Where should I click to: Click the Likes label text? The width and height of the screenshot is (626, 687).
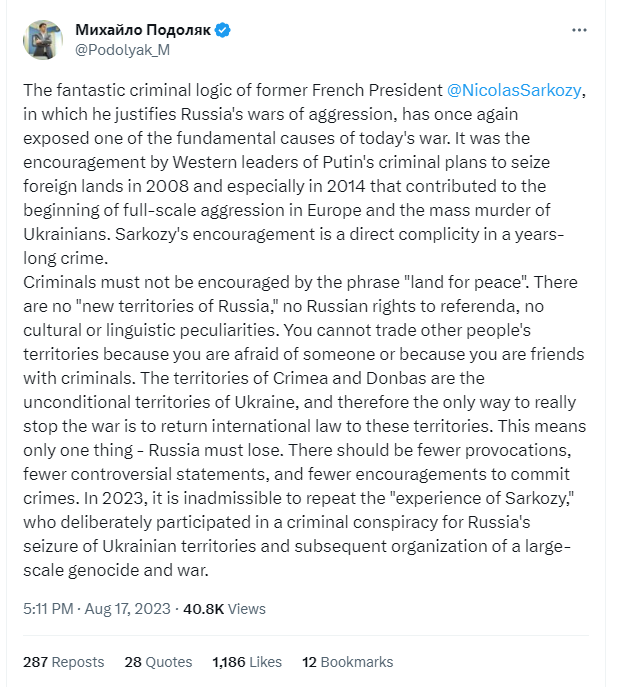(x=265, y=662)
